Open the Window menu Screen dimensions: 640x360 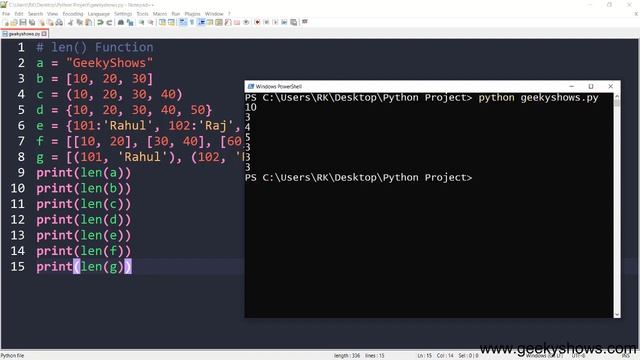[x=214, y=14]
